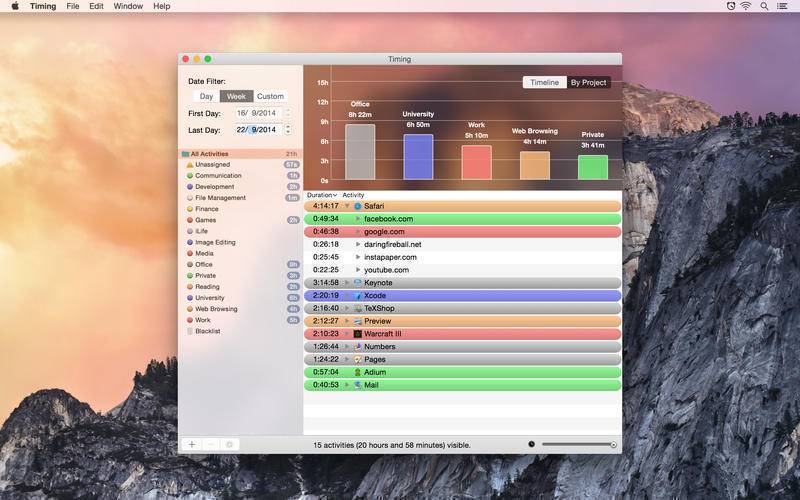
Task: Click the First Day date stepper
Action: point(288,113)
